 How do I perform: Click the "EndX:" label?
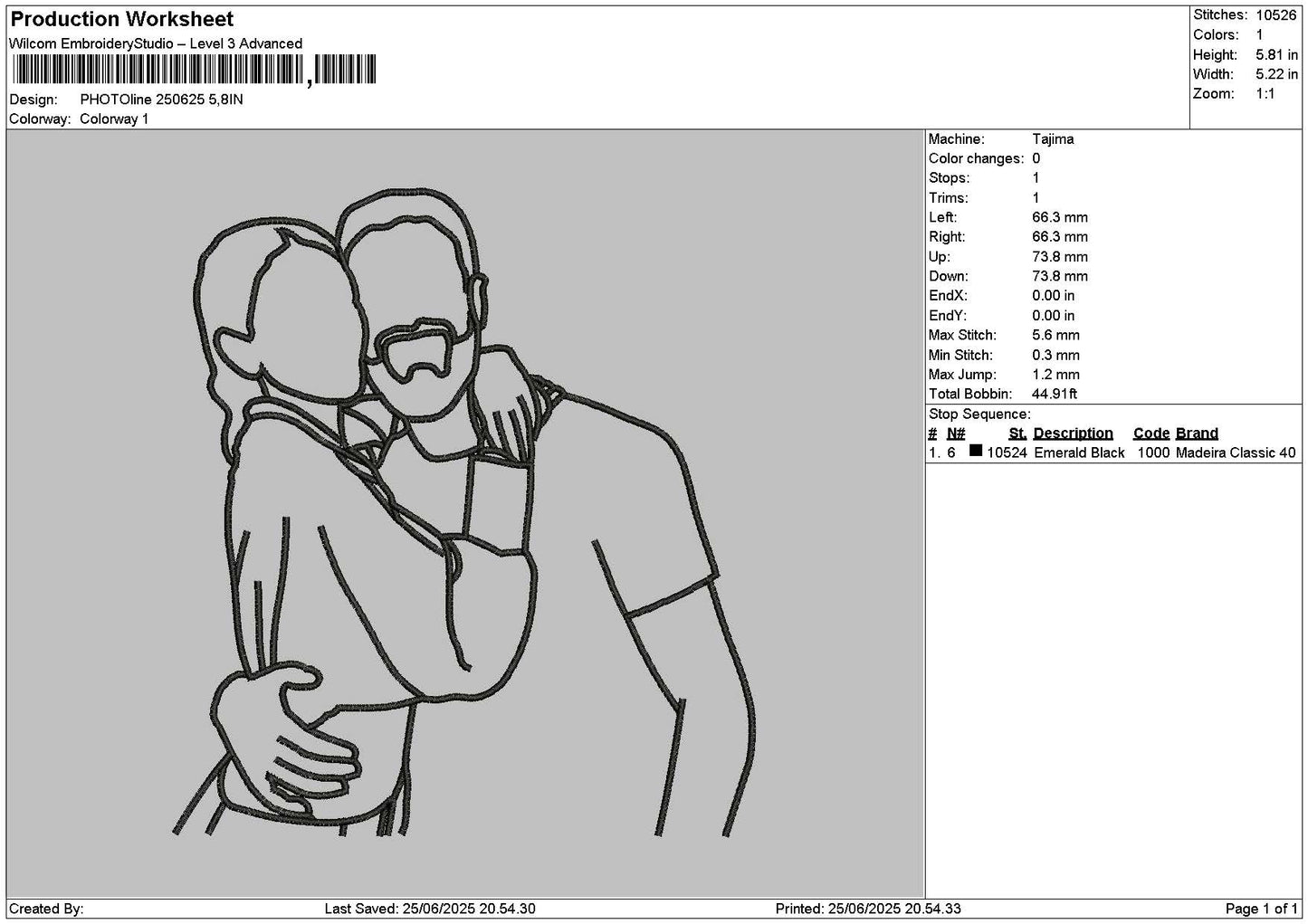coord(948,296)
